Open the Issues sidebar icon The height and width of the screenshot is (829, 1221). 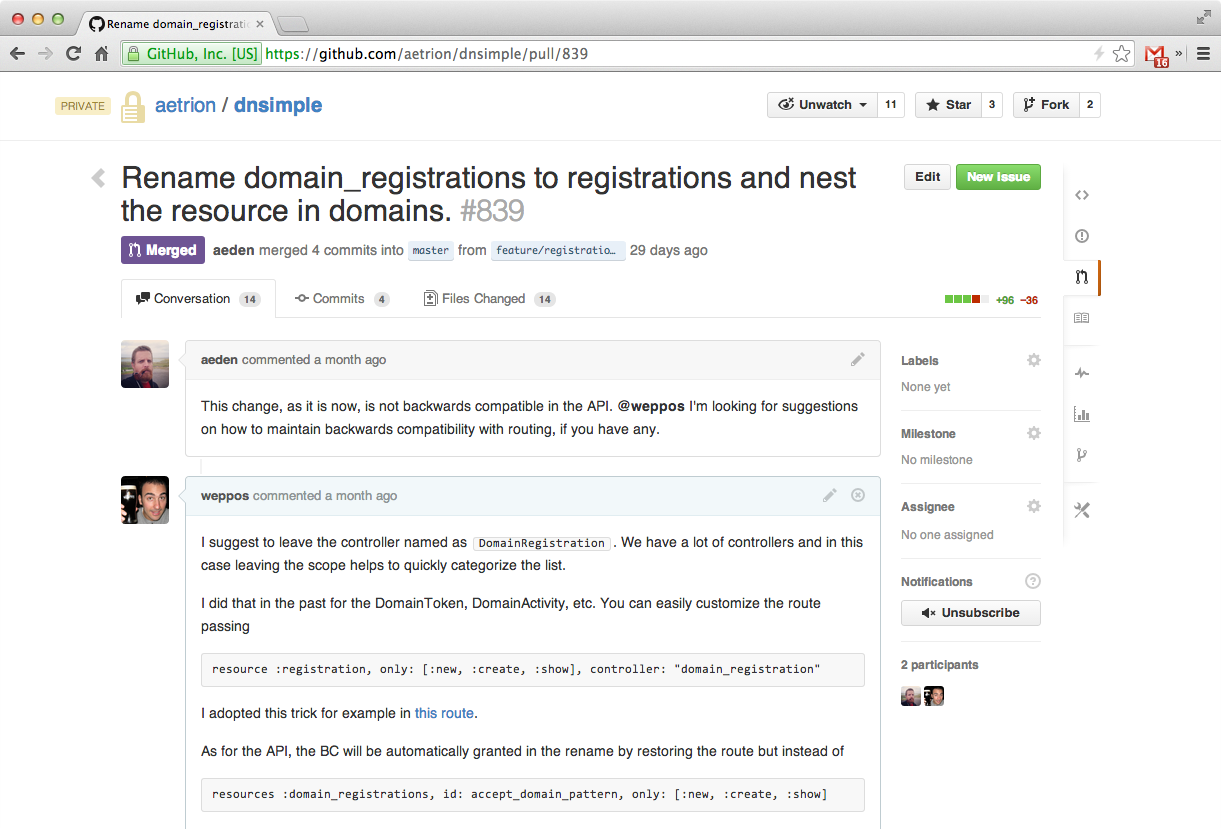tap(1082, 236)
